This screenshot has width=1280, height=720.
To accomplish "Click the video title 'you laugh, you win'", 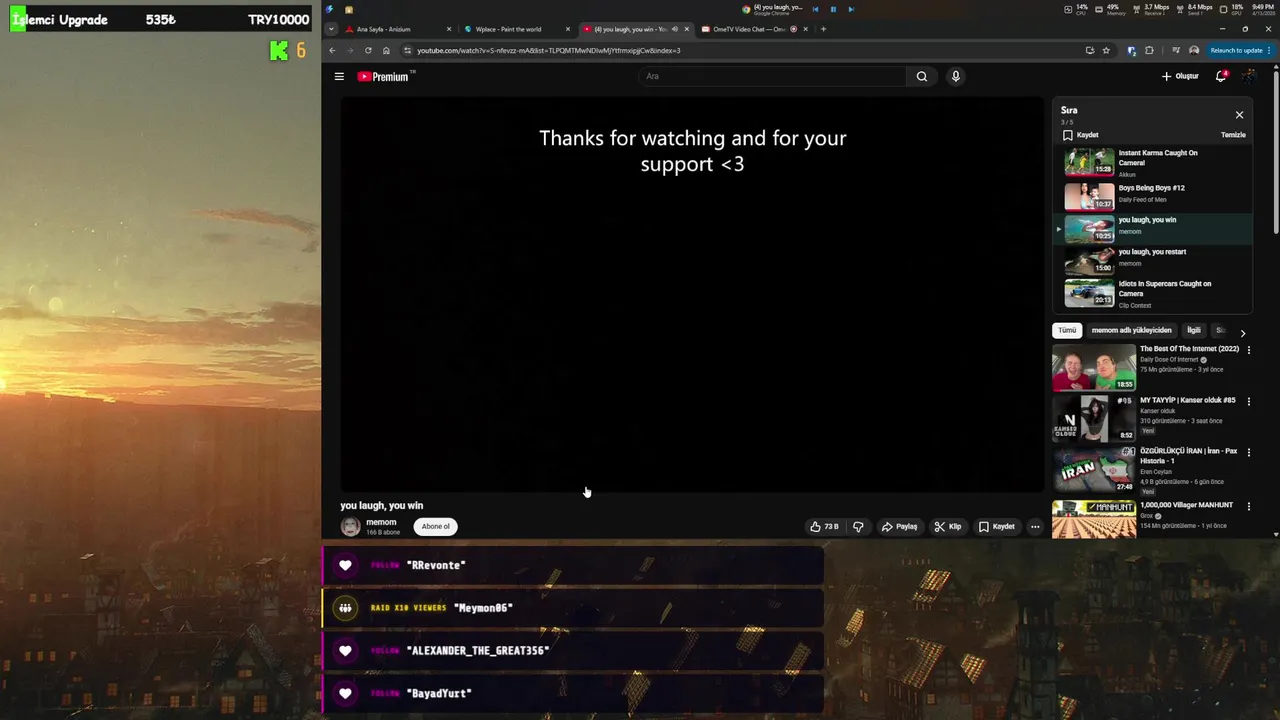I will tap(382, 505).
